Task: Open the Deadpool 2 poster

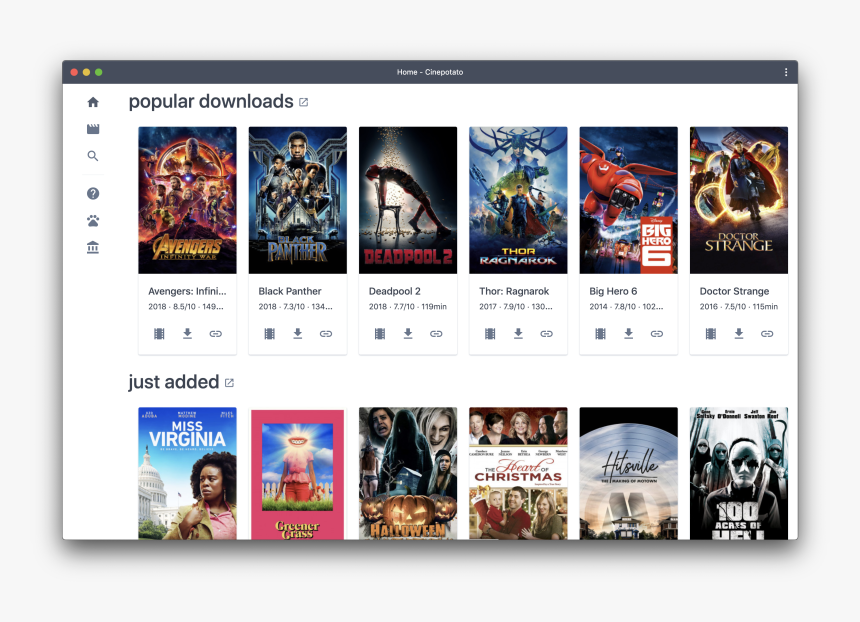Action: (408, 200)
